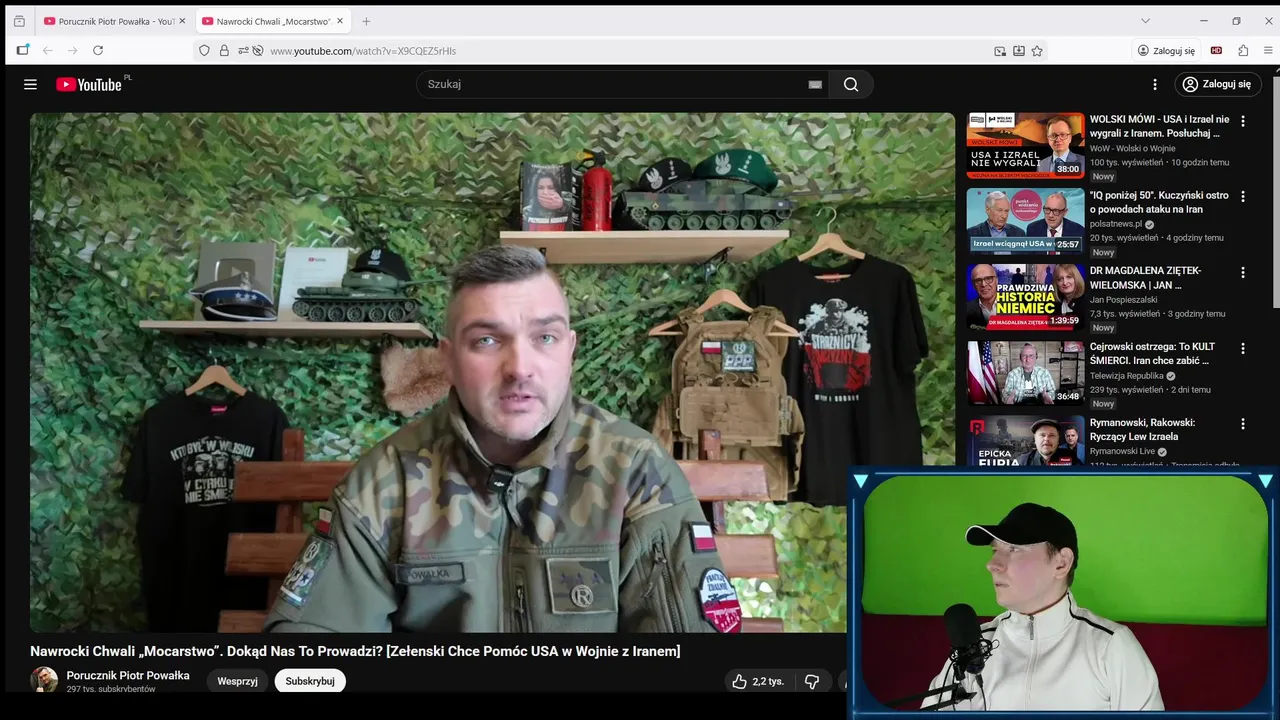The width and height of the screenshot is (1280, 720).
Task: Click the save-page icon in address bar
Action: pyautogui.click(x=1018, y=50)
